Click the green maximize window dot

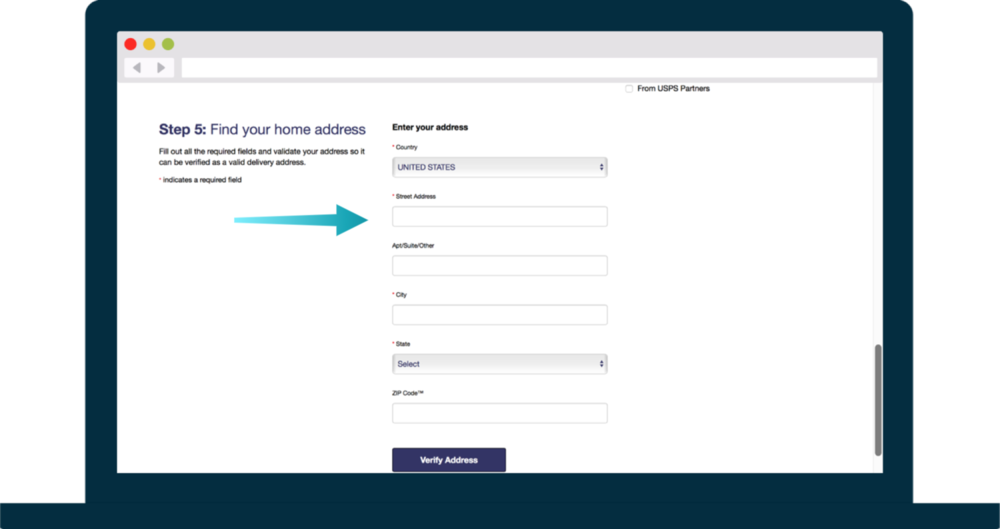coord(168,44)
